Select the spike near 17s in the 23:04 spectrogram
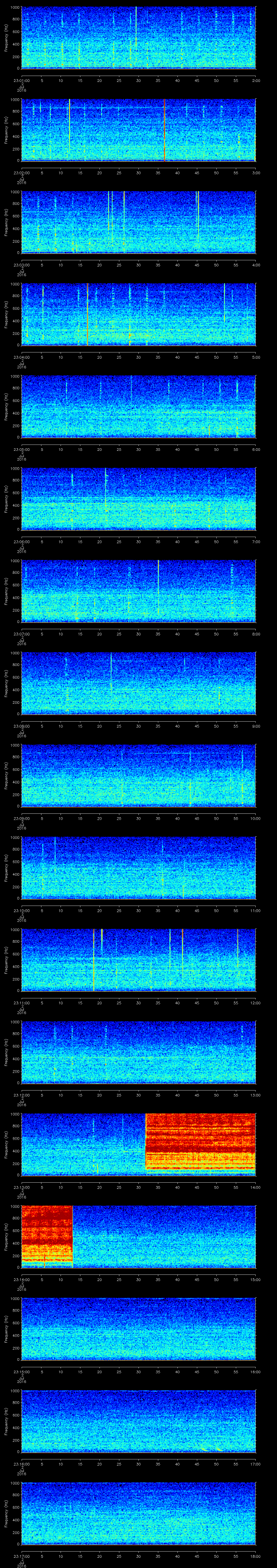Screen dimensions: 277x1568 pyautogui.click(x=88, y=314)
